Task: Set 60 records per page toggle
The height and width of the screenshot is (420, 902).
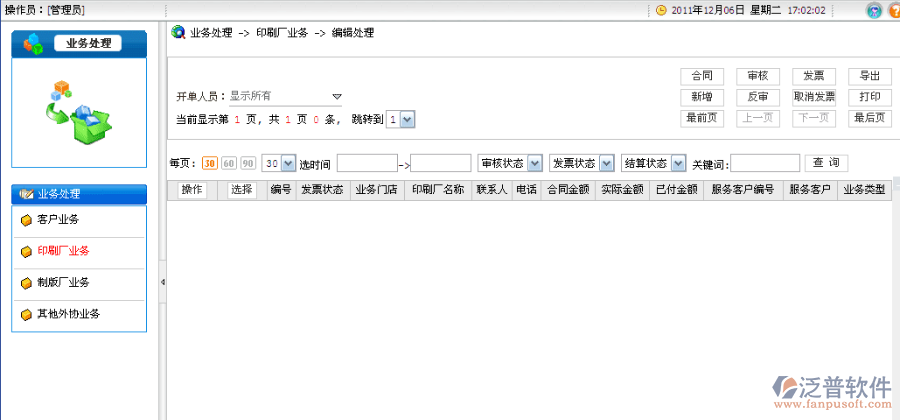Action: [x=228, y=163]
